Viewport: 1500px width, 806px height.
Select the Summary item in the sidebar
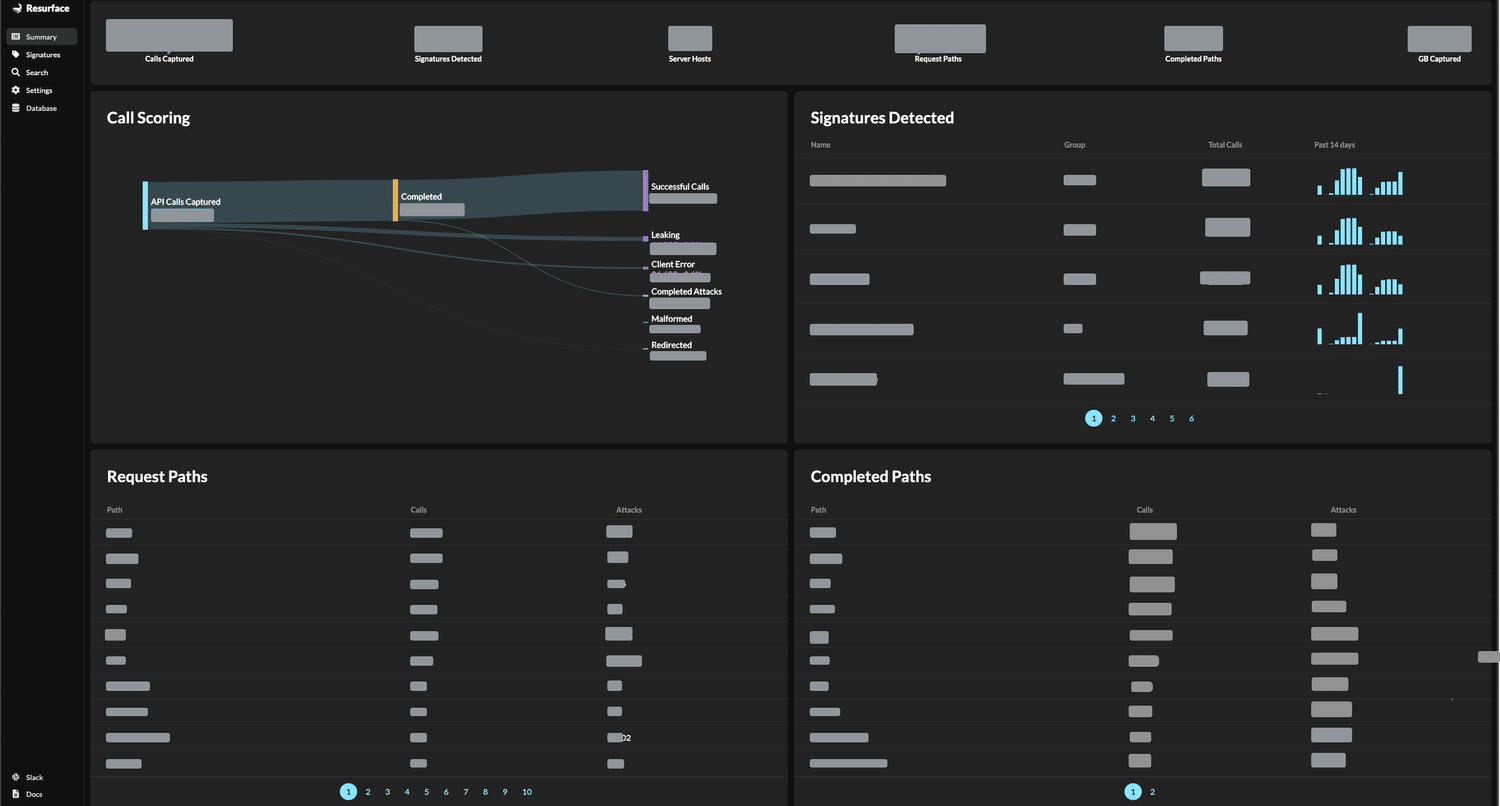tap(40, 36)
